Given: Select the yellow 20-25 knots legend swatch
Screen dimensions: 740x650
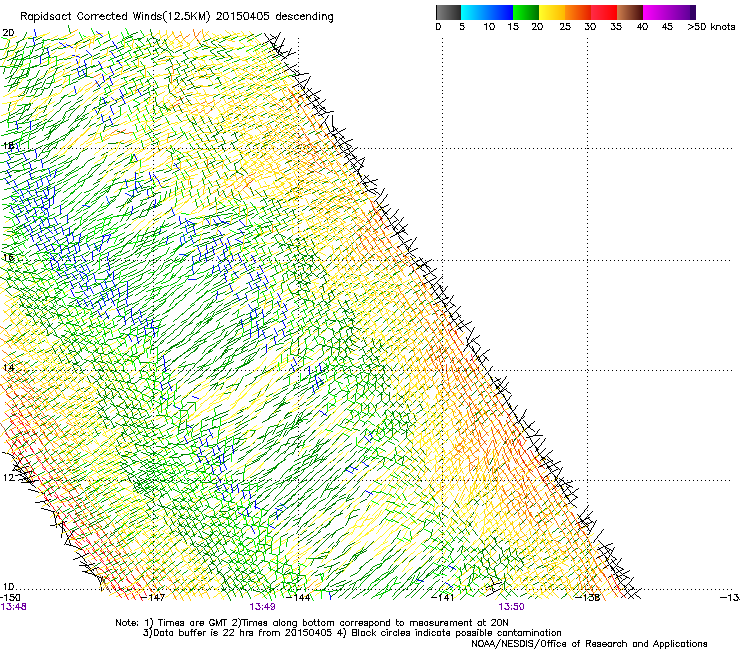Looking at the screenshot, I should click(552, 12).
